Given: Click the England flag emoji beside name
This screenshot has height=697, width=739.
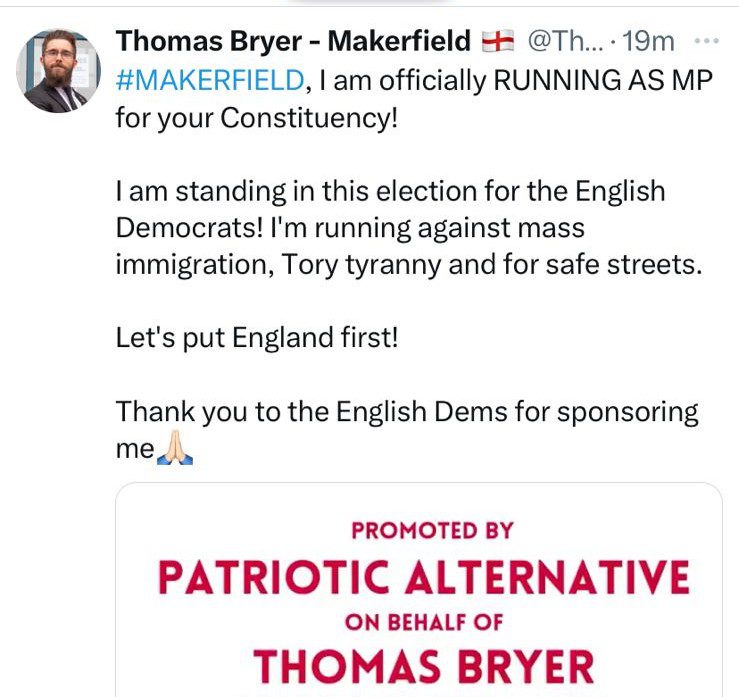Looking at the screenshot, I should click(x=496, y=42).
